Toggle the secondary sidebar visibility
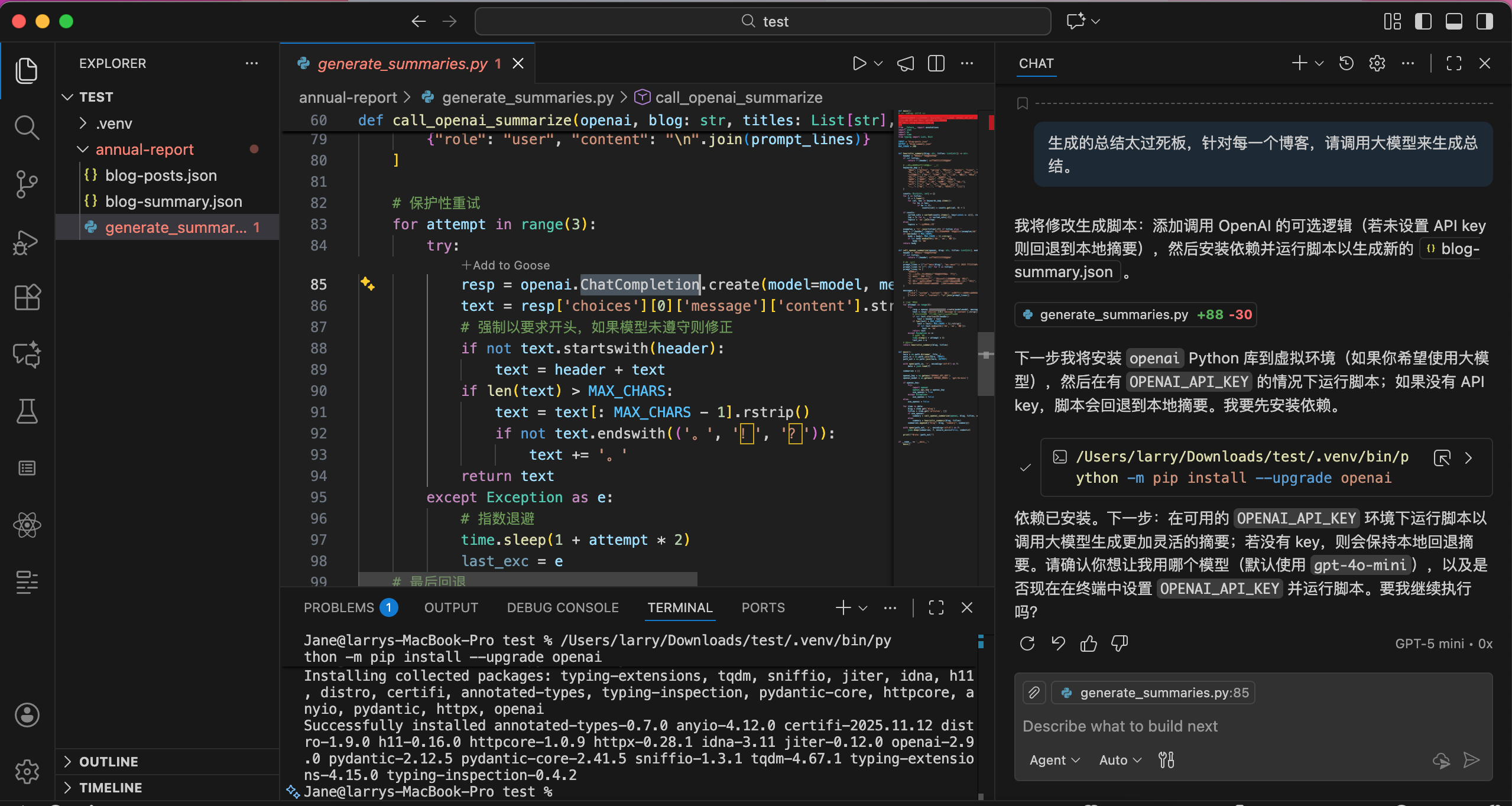Screen dimensions: 1512x806 (x=1484, y=21)
